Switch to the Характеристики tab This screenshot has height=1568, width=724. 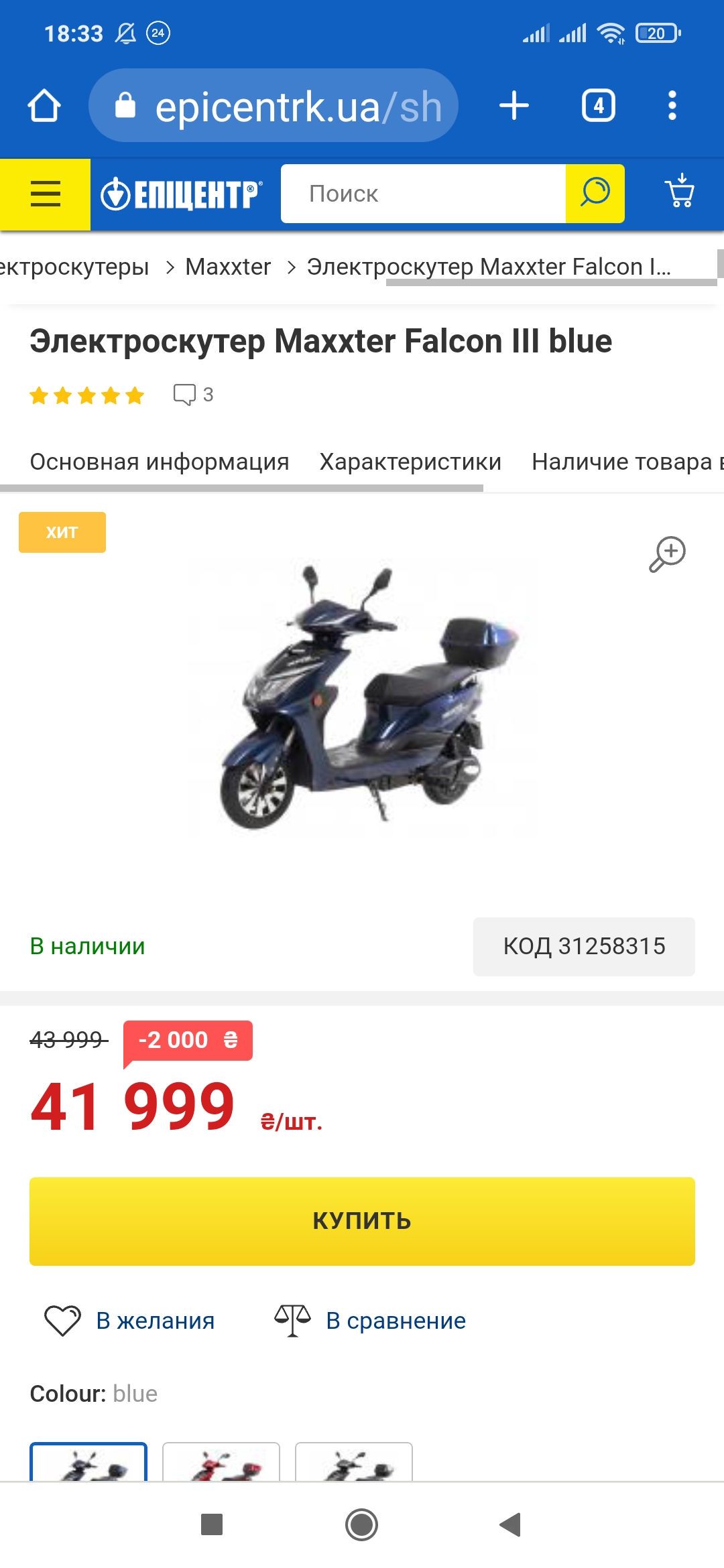[410, 462]
